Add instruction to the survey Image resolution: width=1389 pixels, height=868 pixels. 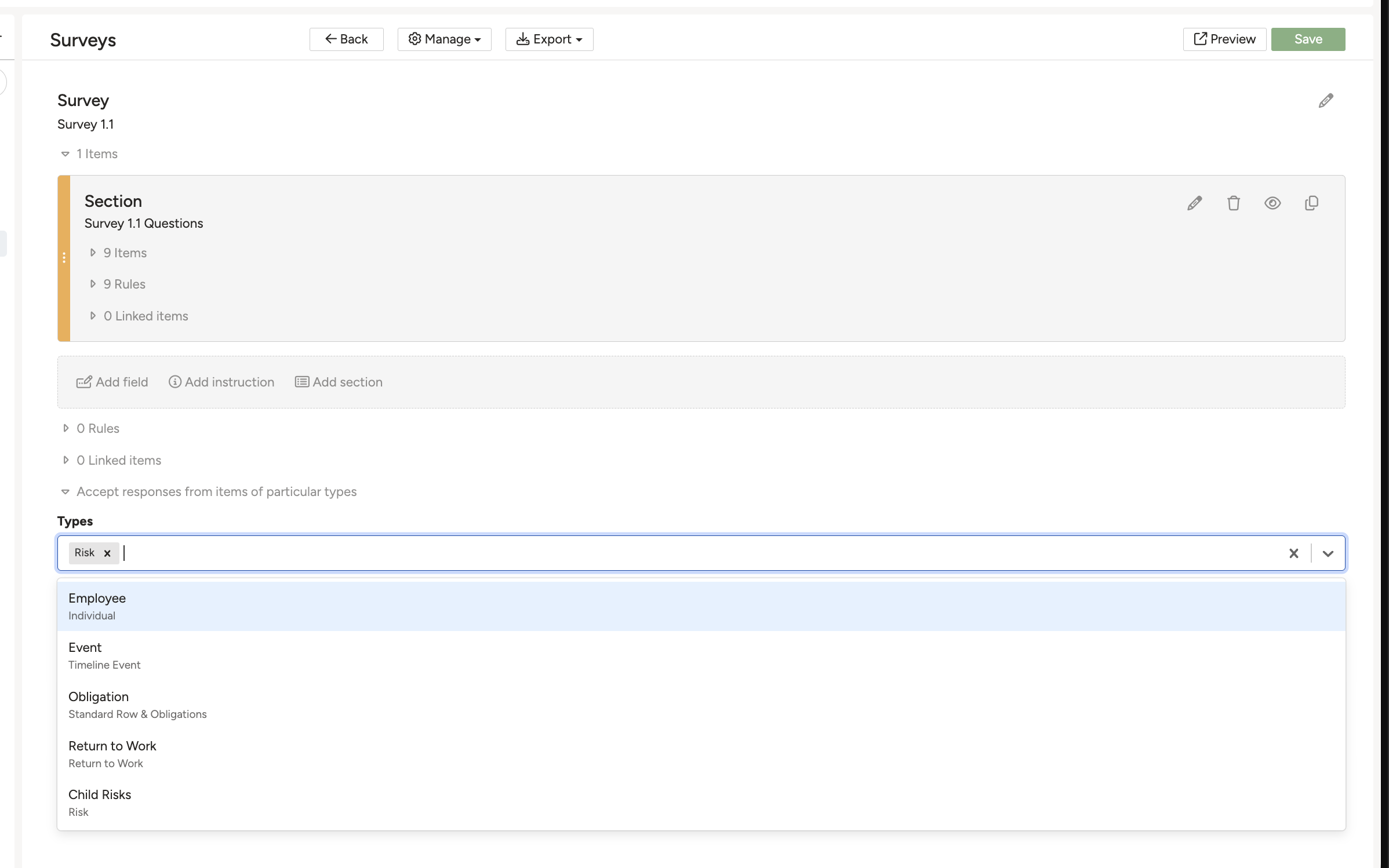(221, 382)
